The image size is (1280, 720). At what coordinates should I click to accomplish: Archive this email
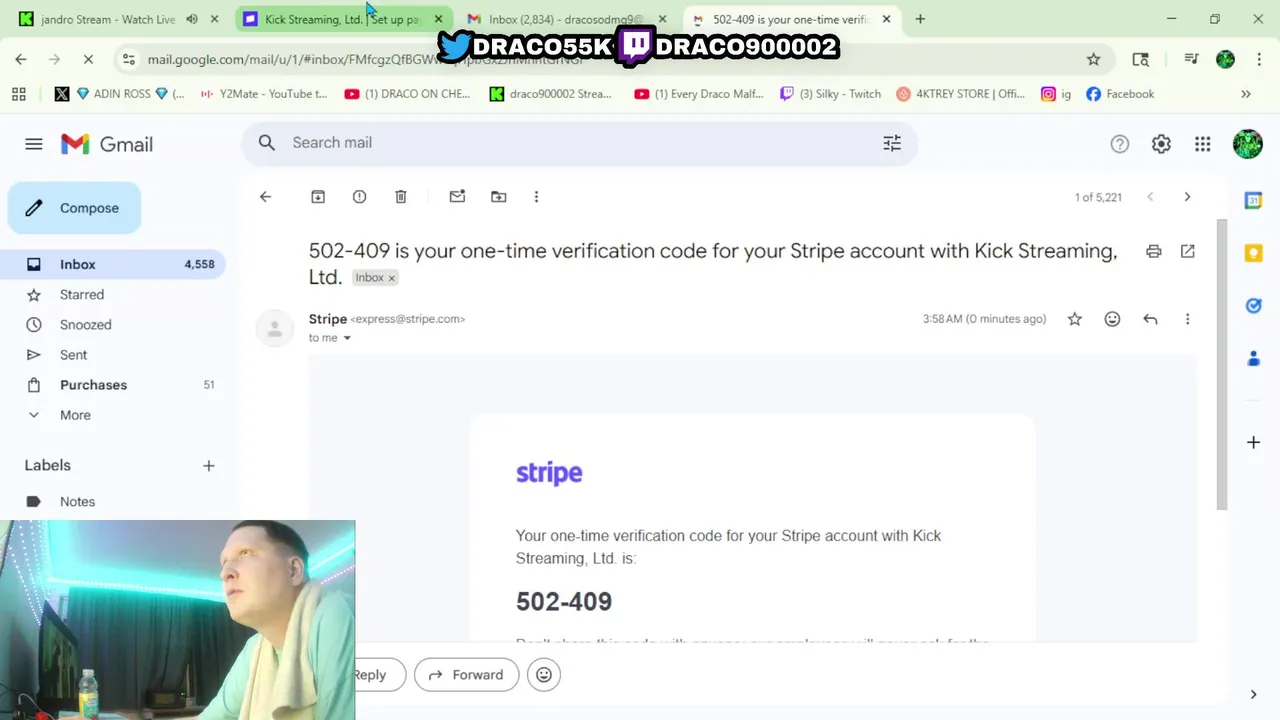pyautogui.click(x=318, y=197)
